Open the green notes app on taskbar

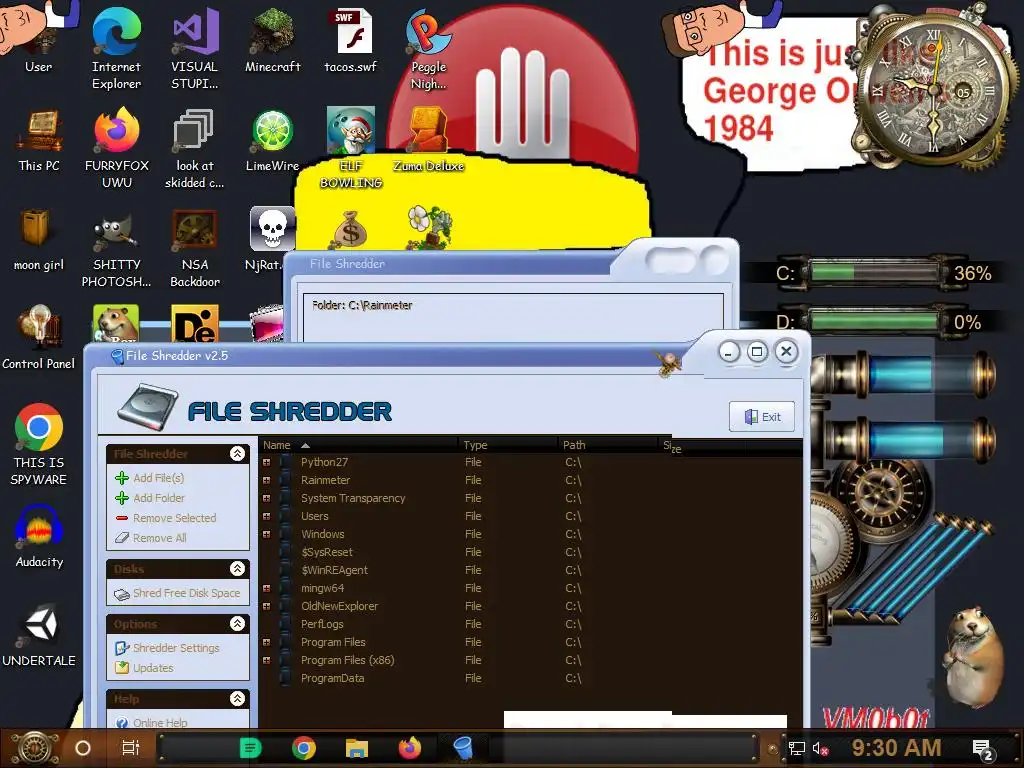pos(251,748)
